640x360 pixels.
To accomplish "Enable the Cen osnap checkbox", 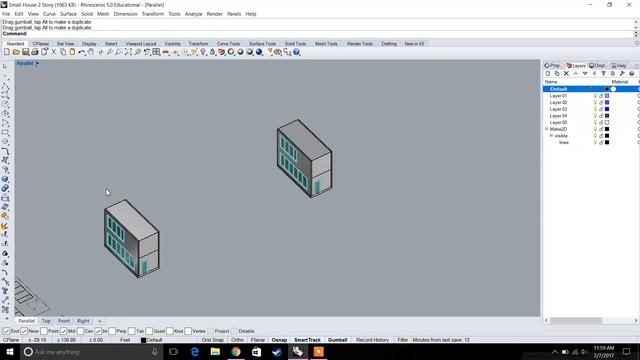I will [x=81, y=331].
